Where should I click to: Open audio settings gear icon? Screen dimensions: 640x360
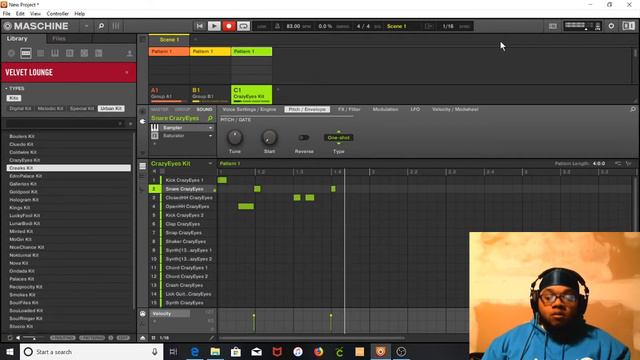pyautogui.click(x=611, y=26)
